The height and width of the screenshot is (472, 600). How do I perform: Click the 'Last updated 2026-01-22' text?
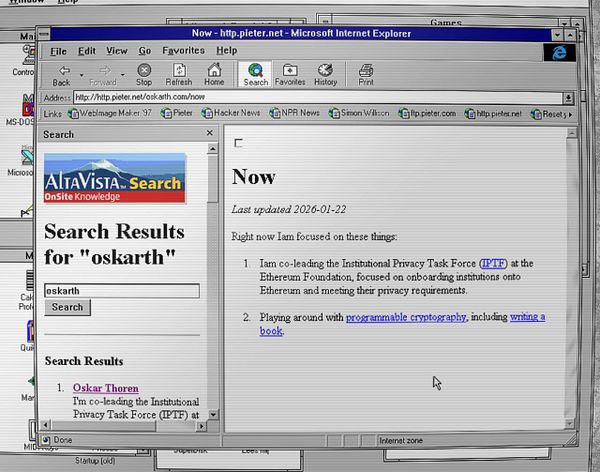(x=289, y=209)
